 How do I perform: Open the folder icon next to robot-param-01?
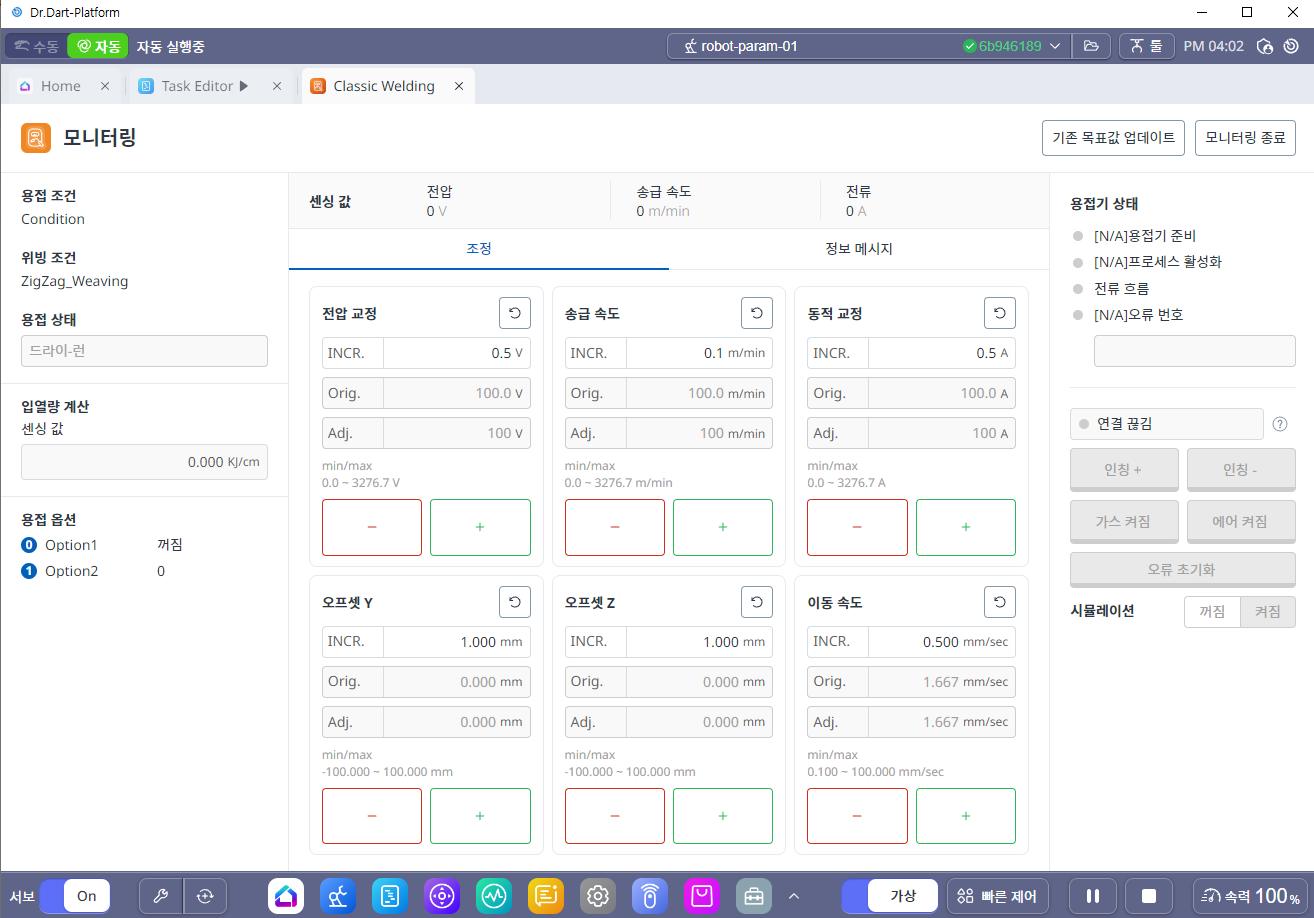click(x=1091, y=46)
